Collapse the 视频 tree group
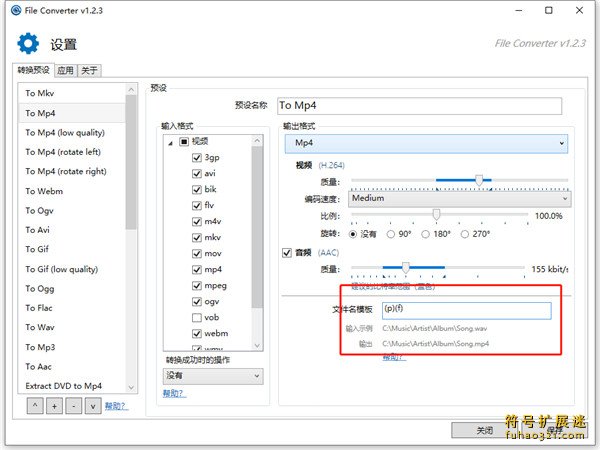The image size is (600, 450). [x=171, y=143]
